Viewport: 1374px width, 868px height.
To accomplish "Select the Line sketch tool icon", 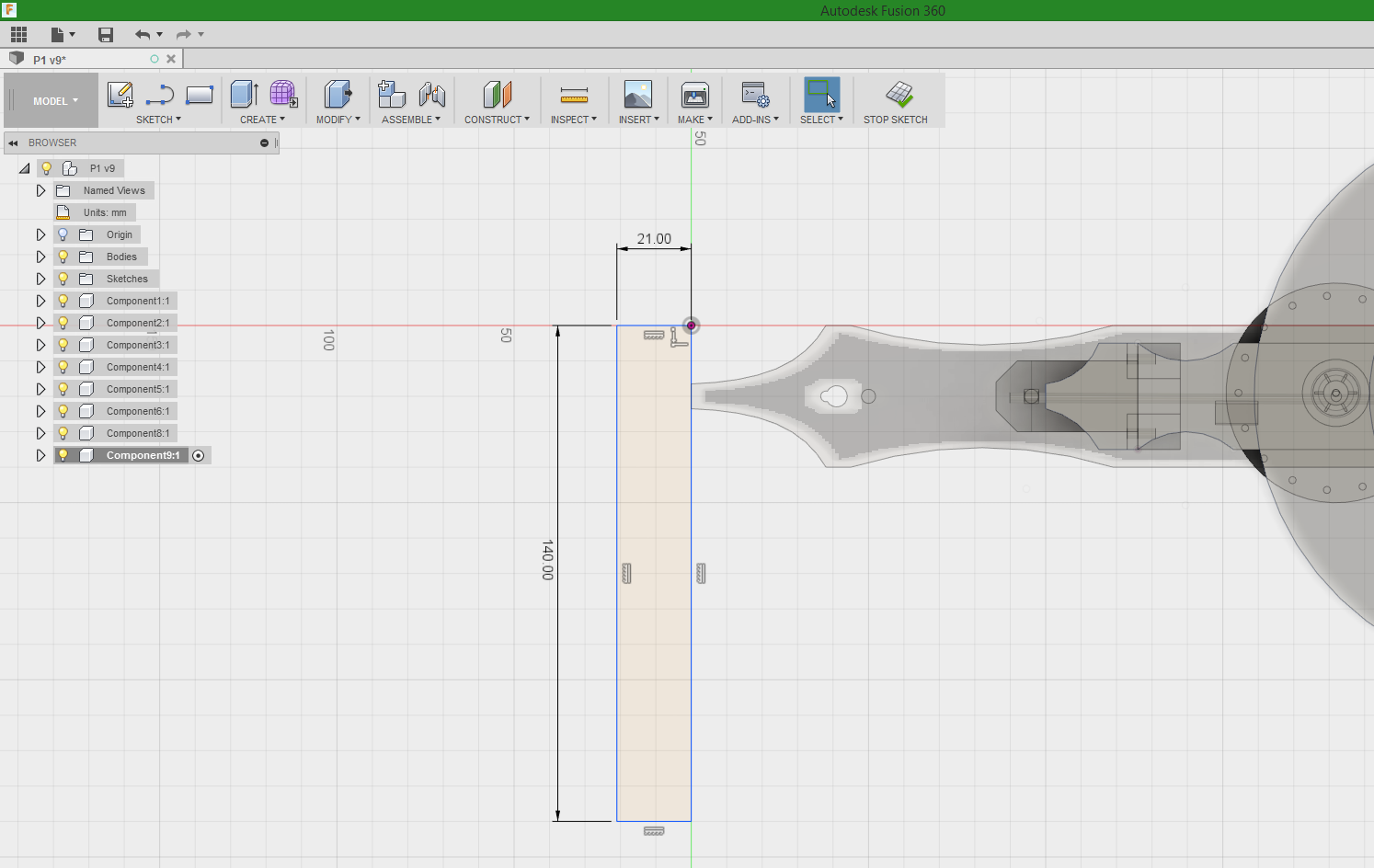I will click(160, 95).
